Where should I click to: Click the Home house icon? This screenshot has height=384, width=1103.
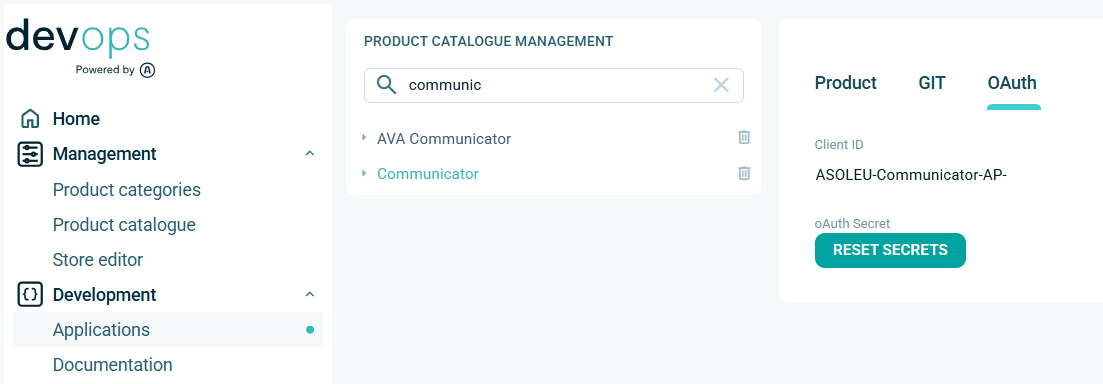pyautogui.click(x=30, y=119)
